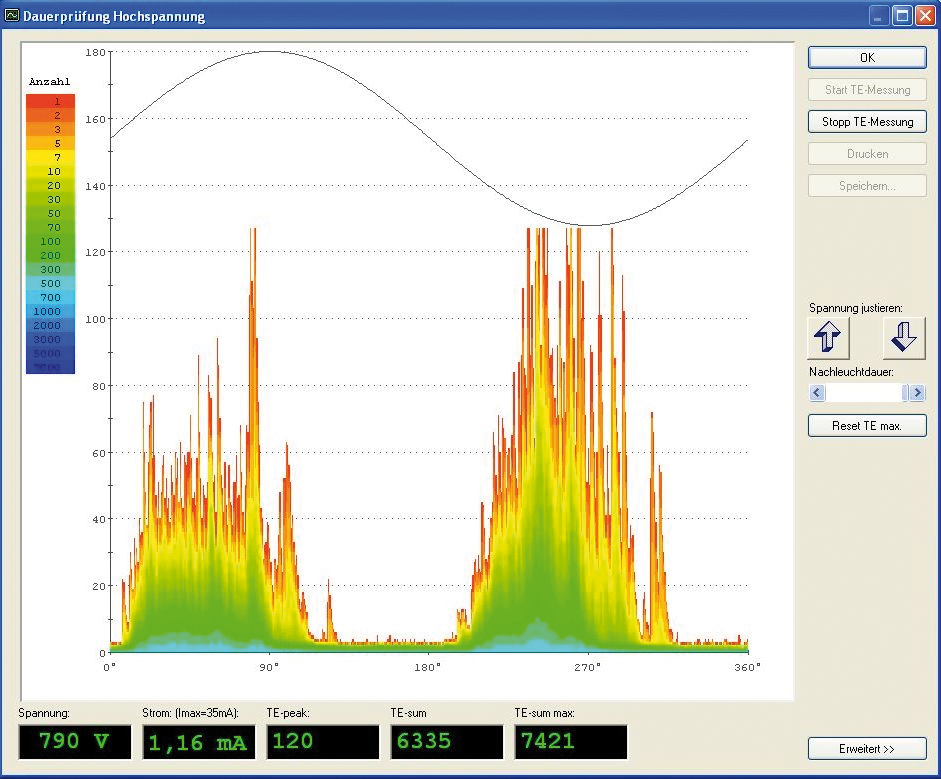Click the application icon in the title bar
The width and height of the screenshot is (941, 779).
[x=14, y=15]
